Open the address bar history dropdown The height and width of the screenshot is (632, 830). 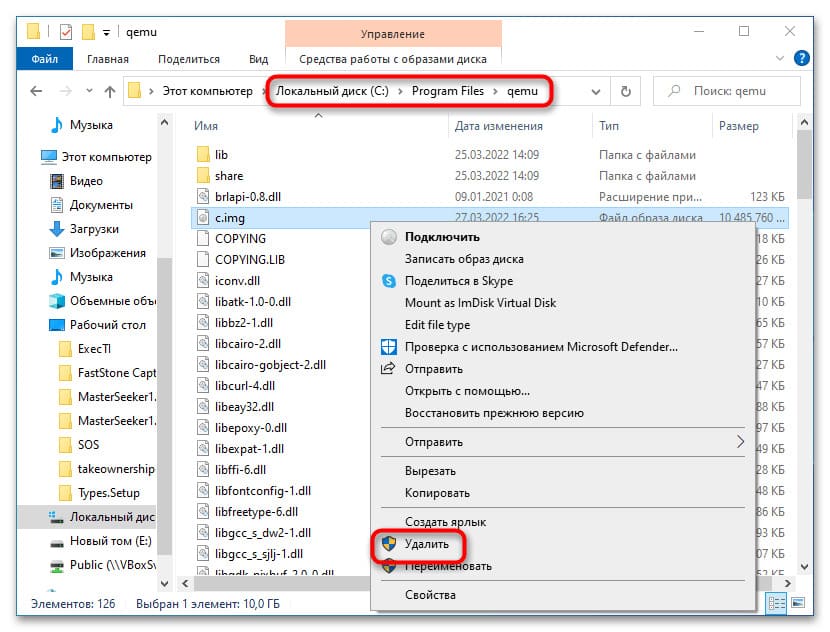(x=597, y=92)
